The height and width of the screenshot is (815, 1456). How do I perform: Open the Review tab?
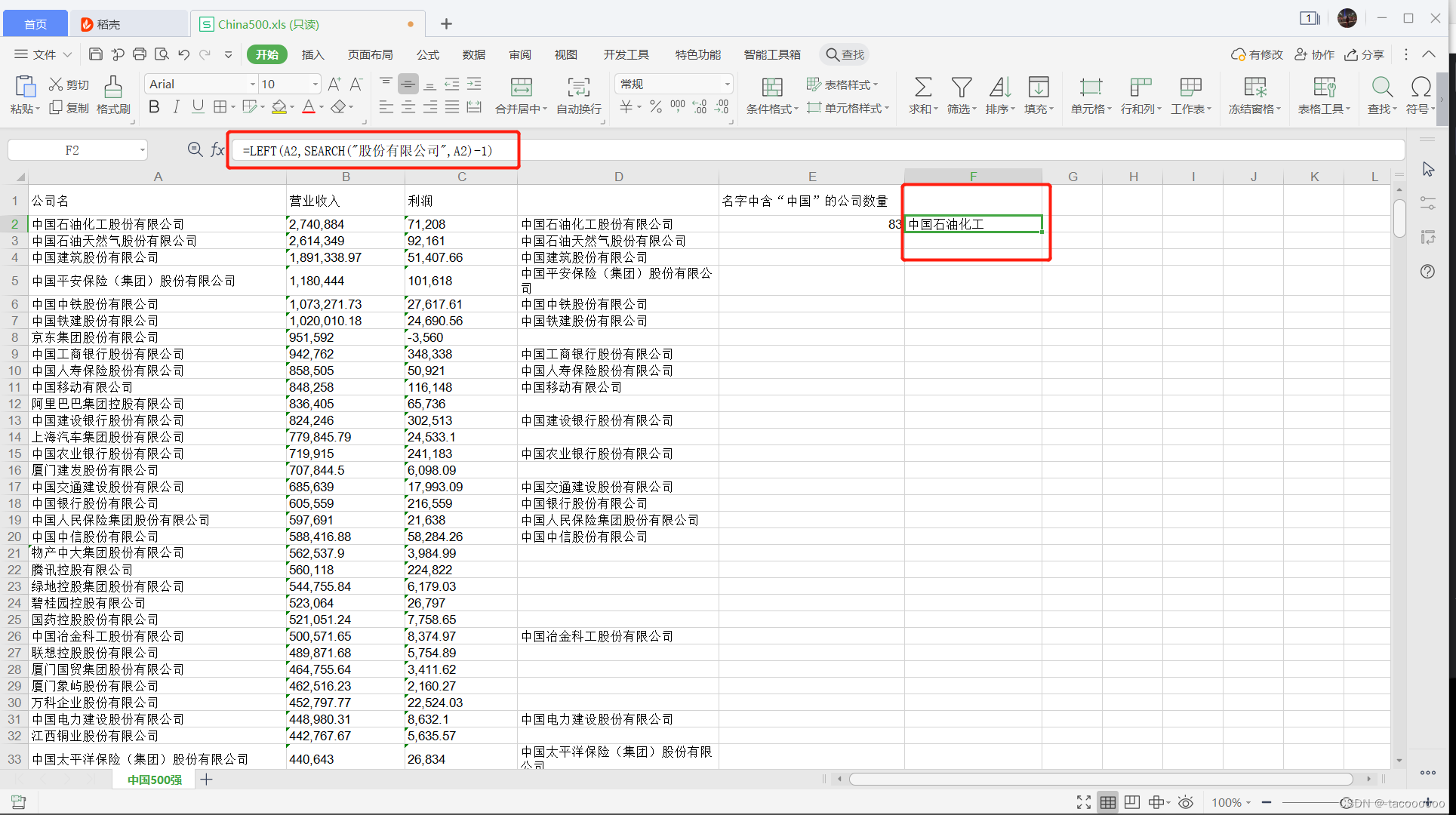click(520, 54)
